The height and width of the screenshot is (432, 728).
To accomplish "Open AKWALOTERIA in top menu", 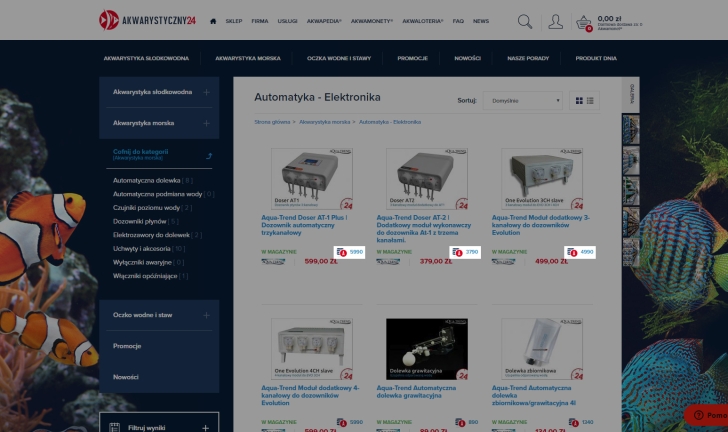I will [423, 21].
